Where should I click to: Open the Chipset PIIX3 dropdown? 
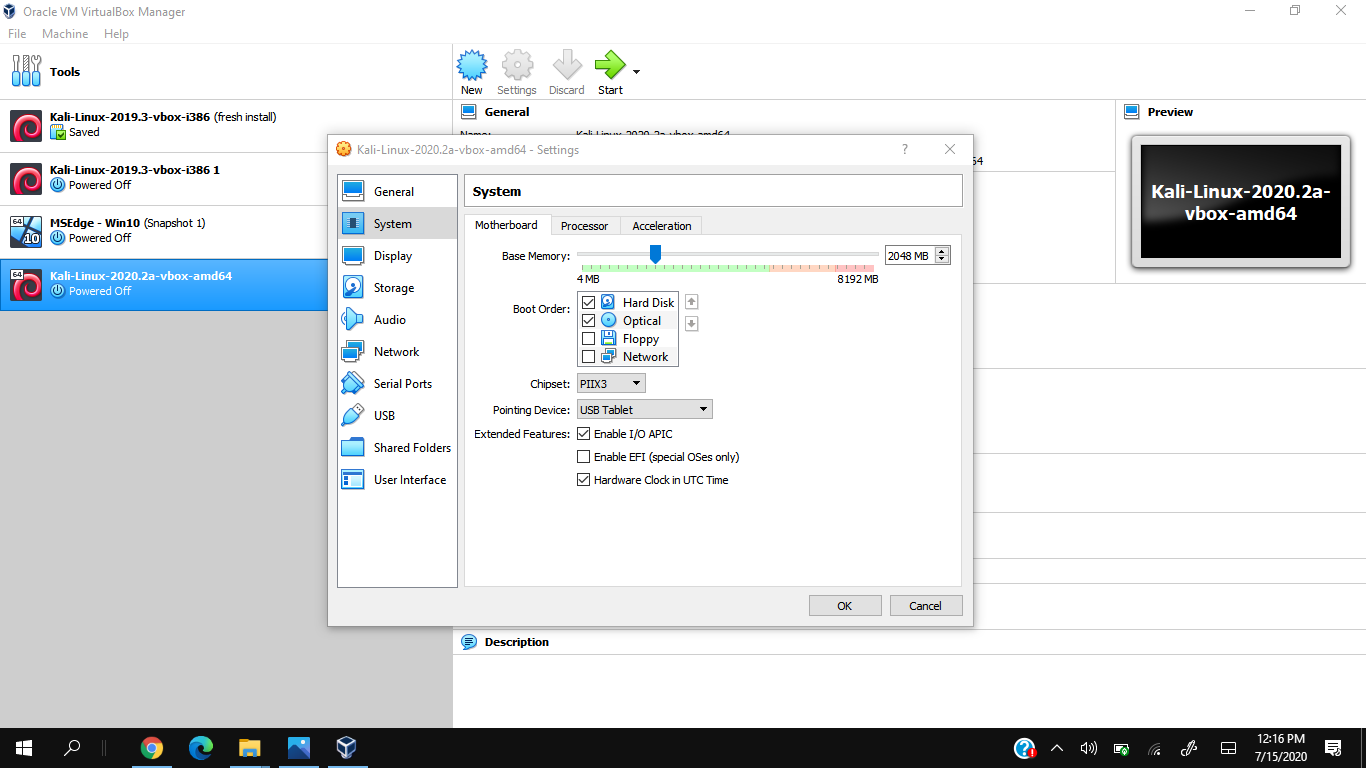(x=611, y=384)
